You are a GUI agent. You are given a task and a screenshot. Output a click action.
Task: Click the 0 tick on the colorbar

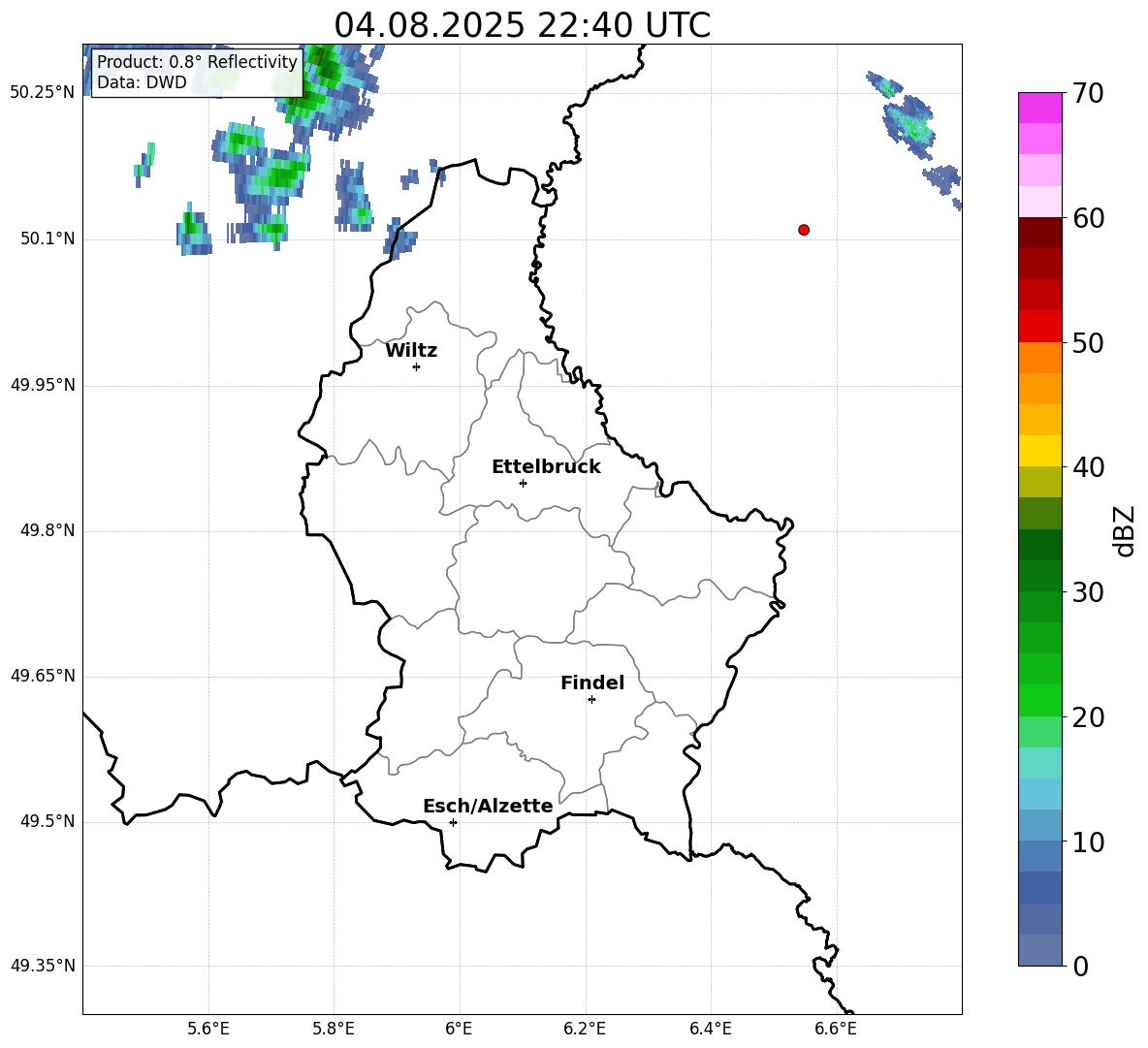click(1080, 966)
